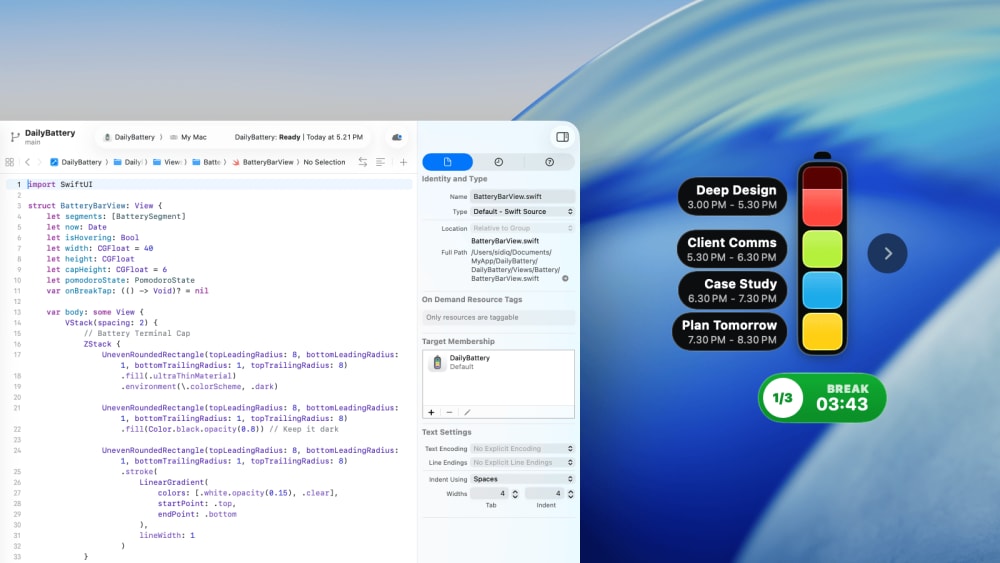Screen dimensions: 1000x563
Task: Click the swap editor arrows icon
Action: [362, 162]
